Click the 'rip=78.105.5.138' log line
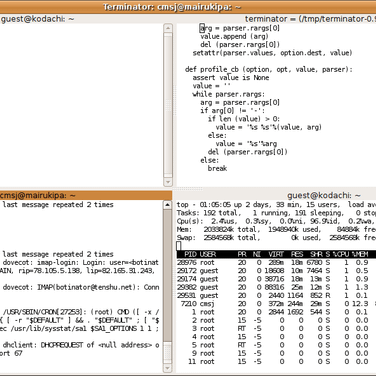376x376 pixels. click(78, 271)
